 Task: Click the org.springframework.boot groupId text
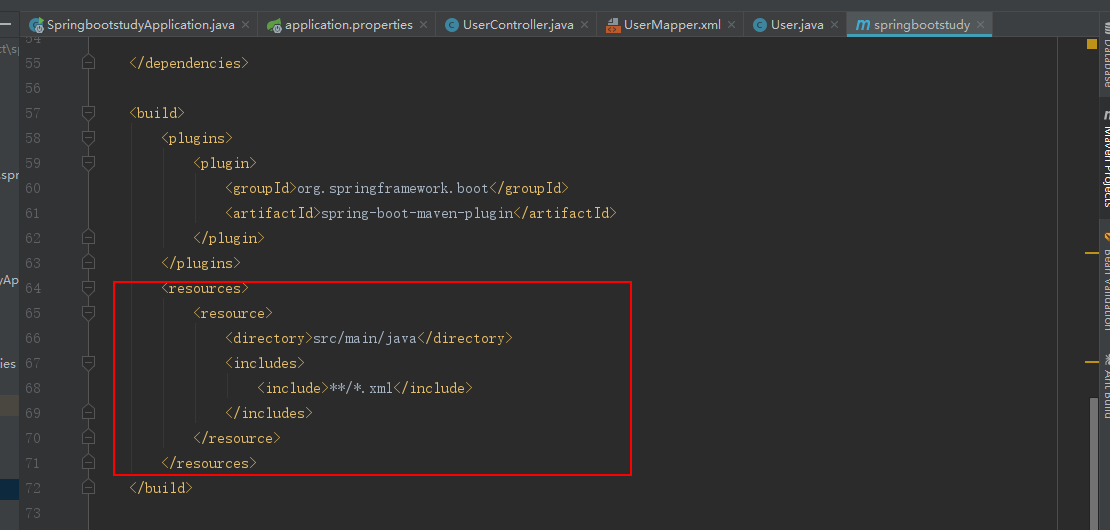click(393, 188)
